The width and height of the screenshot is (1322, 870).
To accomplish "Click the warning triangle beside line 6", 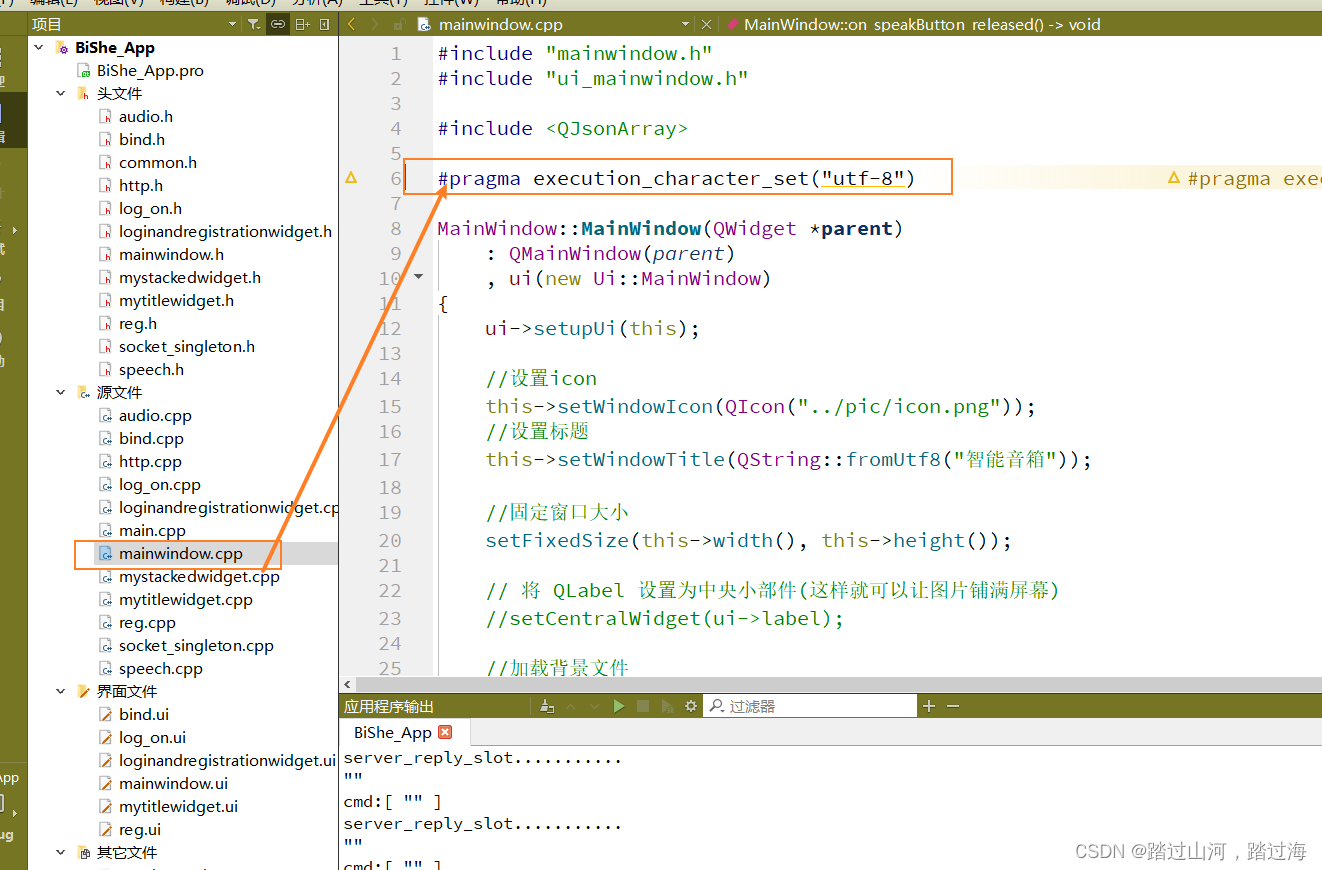I will (351, 178).
